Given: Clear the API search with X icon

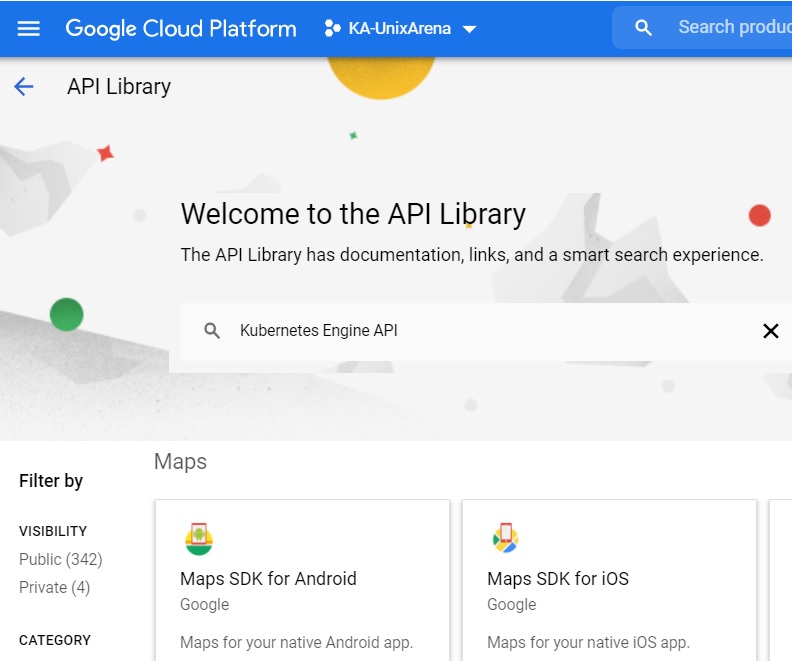Looking at the screenshot, I should (x=770, y=331).
